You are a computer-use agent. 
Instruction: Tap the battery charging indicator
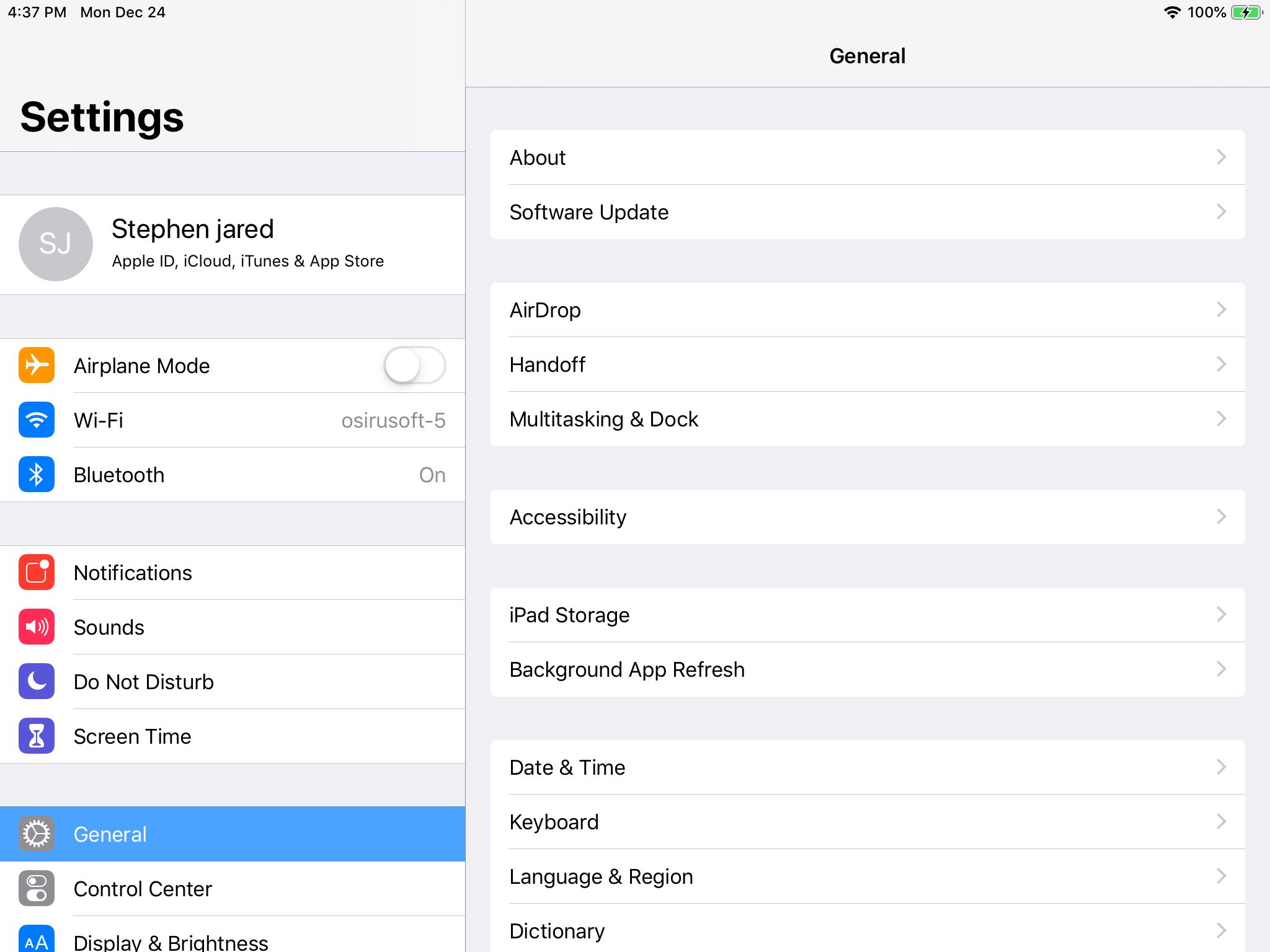[1247, 12]
